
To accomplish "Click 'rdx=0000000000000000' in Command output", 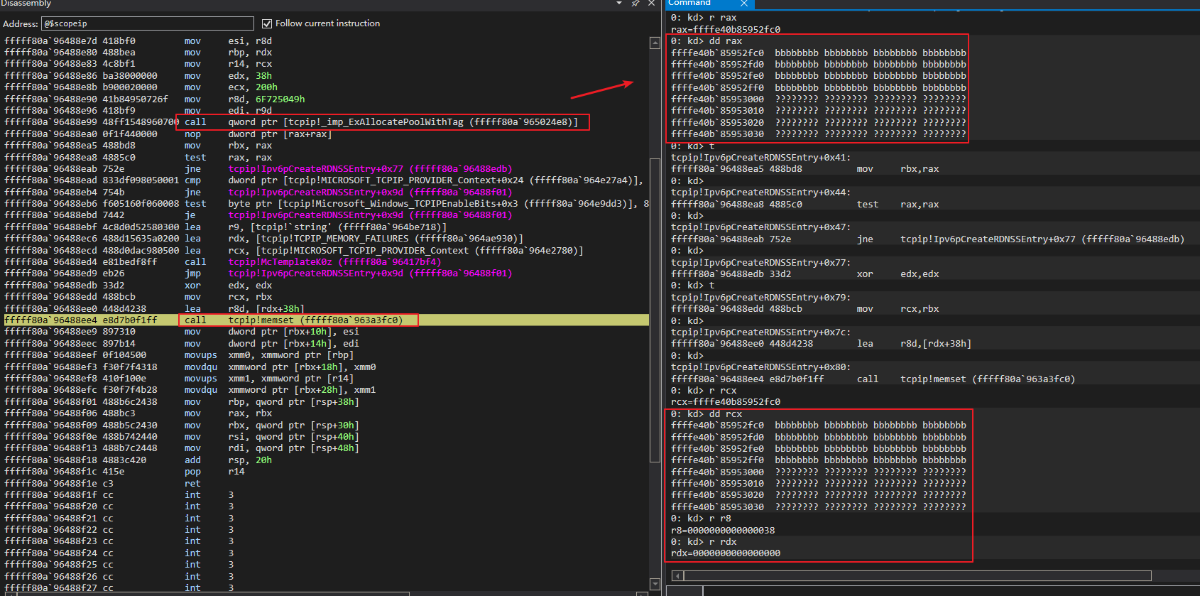I will click(x=725, y=553).
